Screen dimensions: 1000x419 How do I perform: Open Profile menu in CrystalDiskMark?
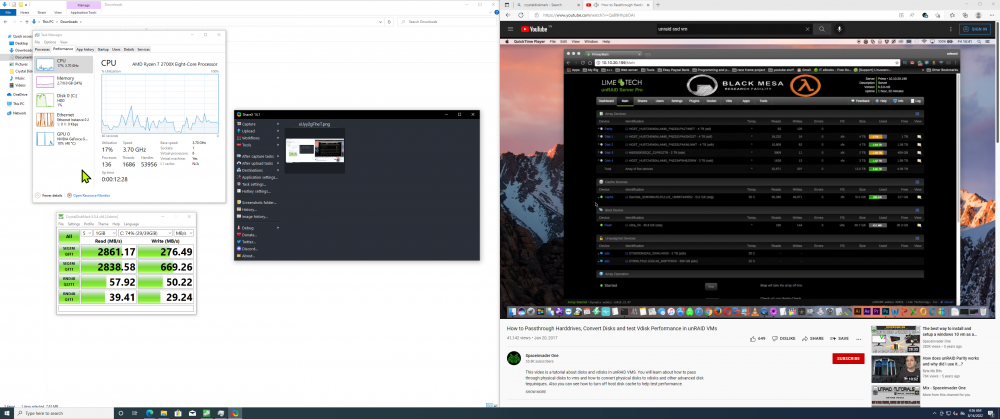pyautogui.click(x=88, y=224)
